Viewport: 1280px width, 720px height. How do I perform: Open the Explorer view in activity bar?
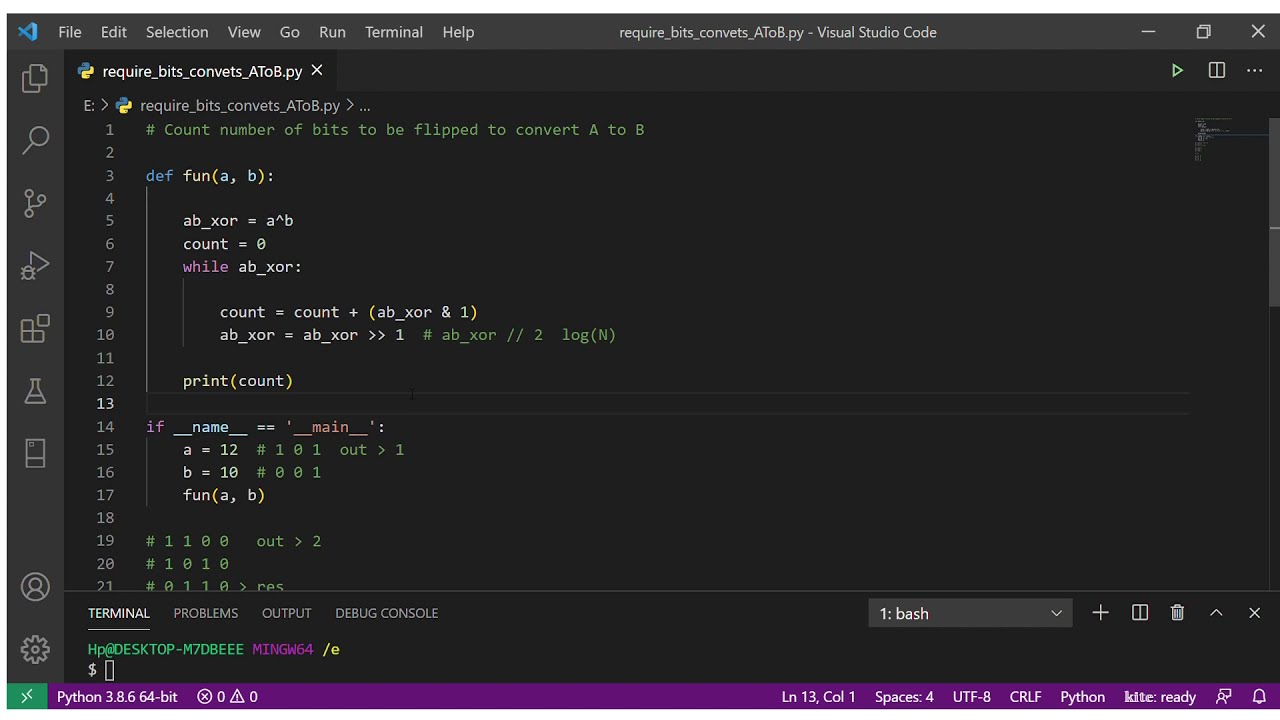click(35, 78)
